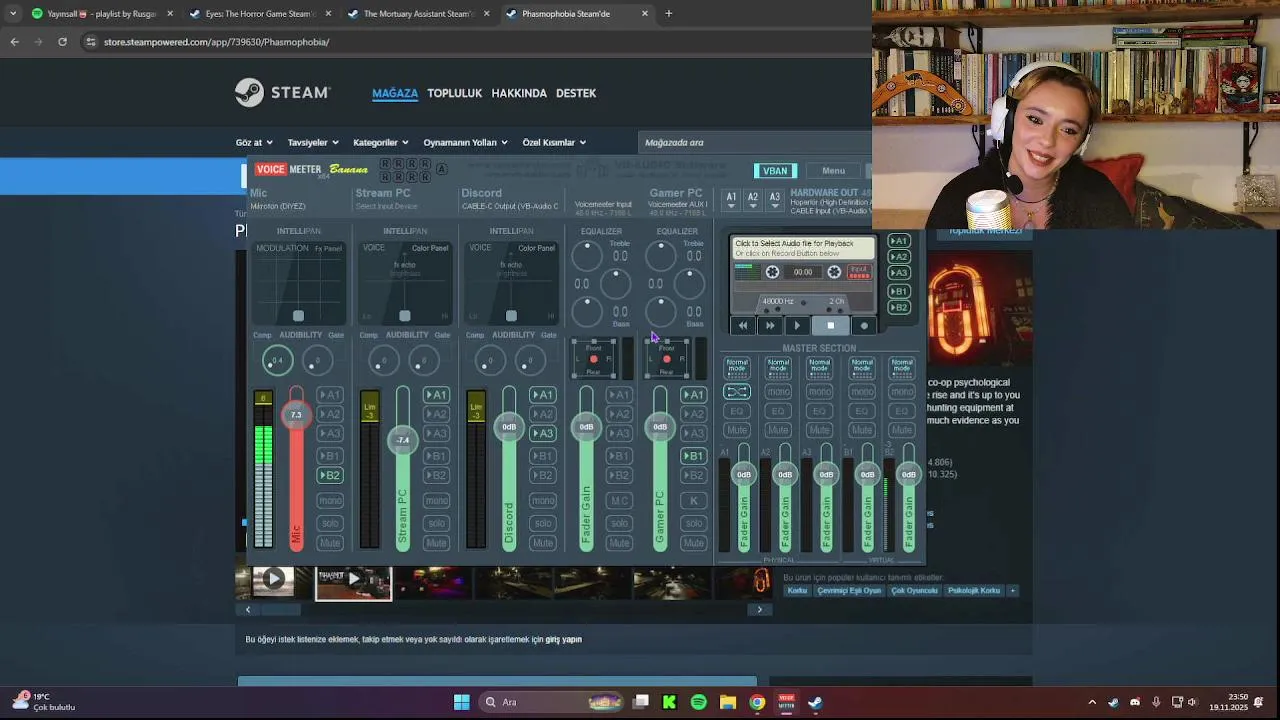
Task: Open Spotify from the taskbar
Action: 698,702
